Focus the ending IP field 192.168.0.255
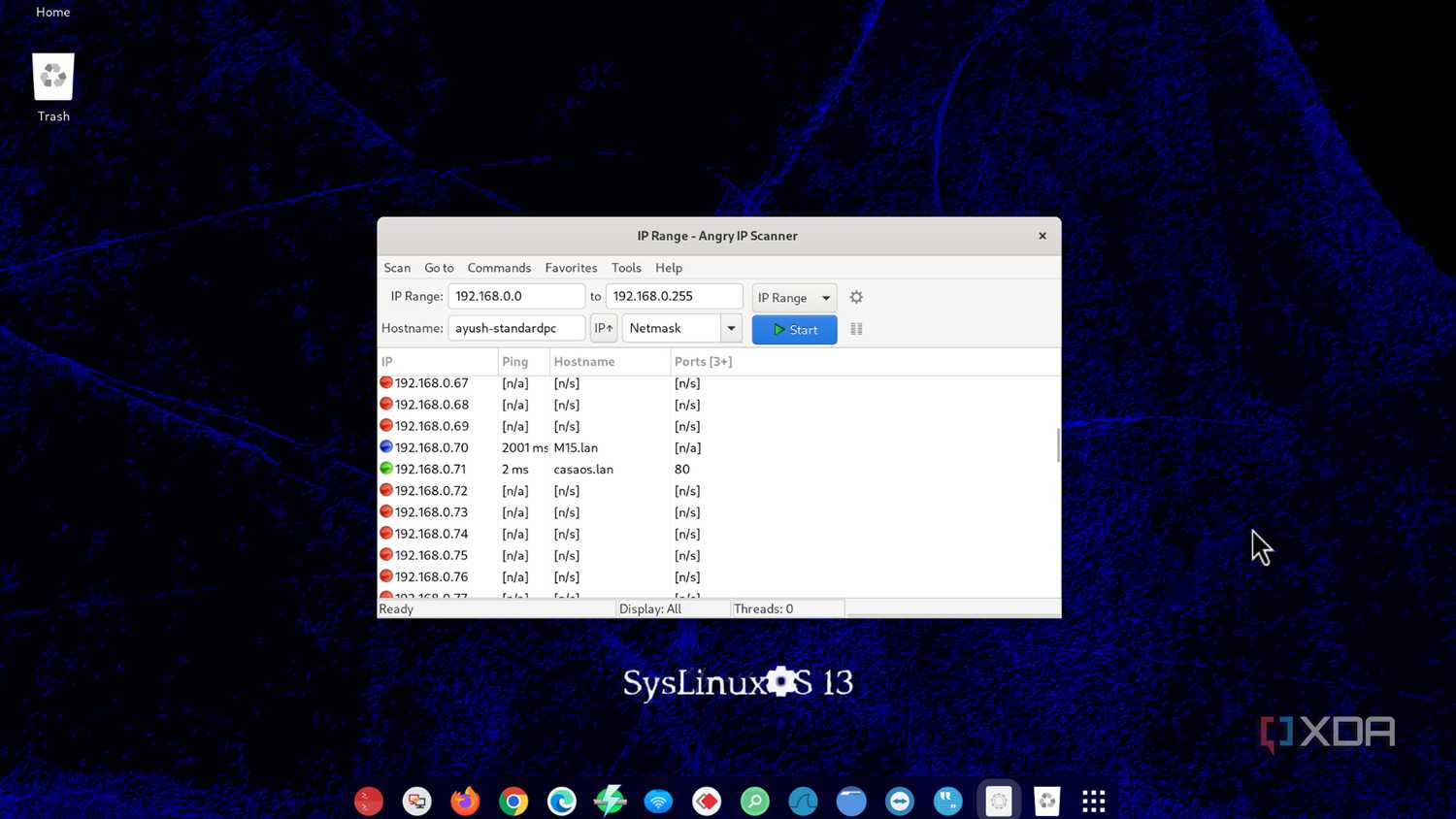 (675, 296)
